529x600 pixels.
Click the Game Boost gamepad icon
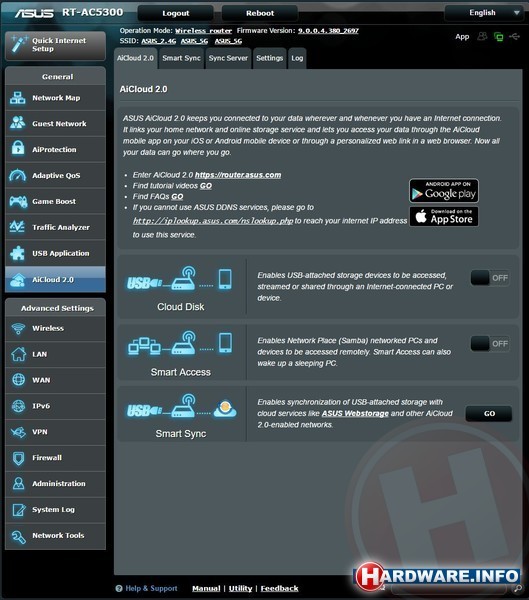point(18,201)
